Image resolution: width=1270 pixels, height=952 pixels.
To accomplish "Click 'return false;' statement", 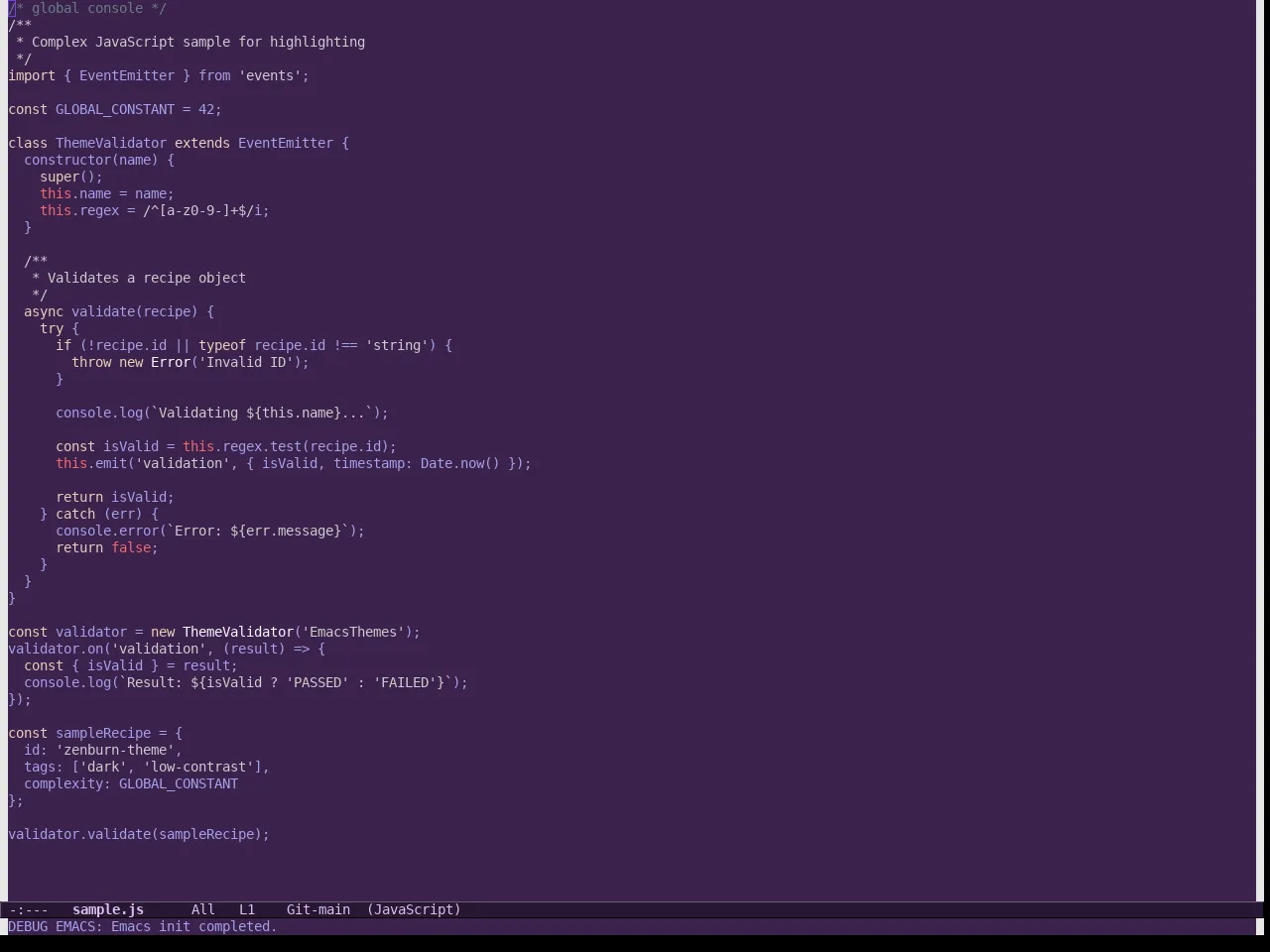I will pos(107,547).
